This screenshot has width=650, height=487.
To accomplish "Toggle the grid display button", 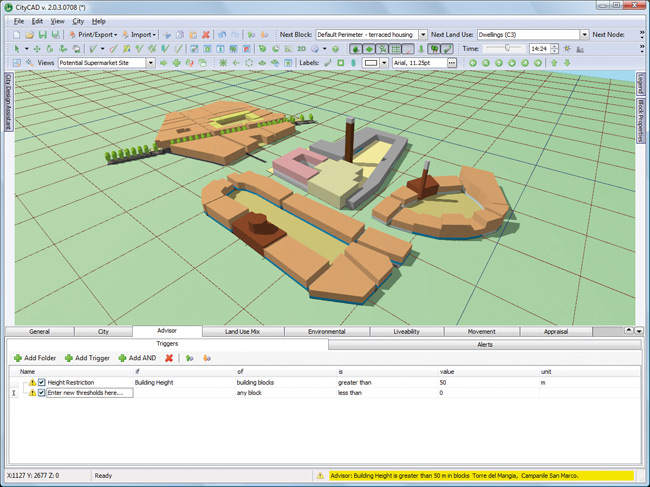I will 398,48.
